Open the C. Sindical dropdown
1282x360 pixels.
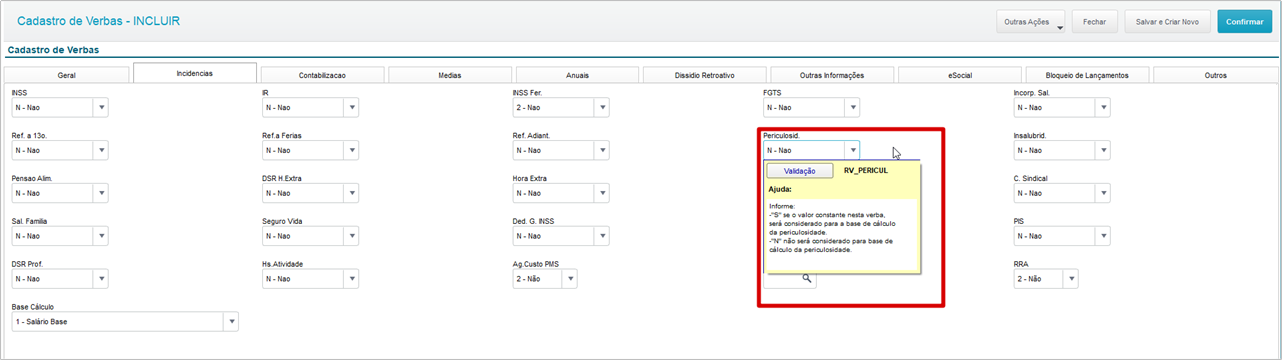pos(1102,193)
